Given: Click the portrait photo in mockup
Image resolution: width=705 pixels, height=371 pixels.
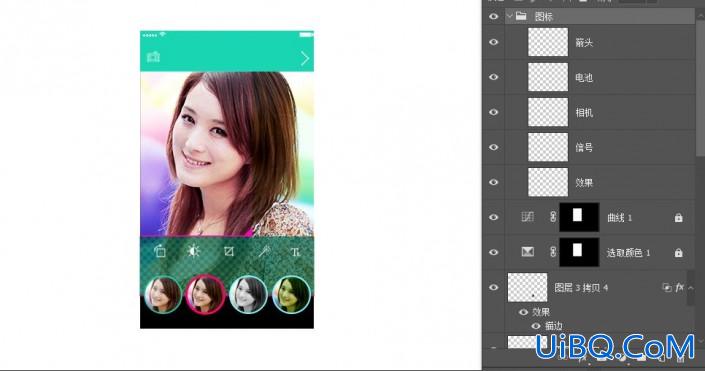Looking at the screenshot, I should [x=227, y=154].
